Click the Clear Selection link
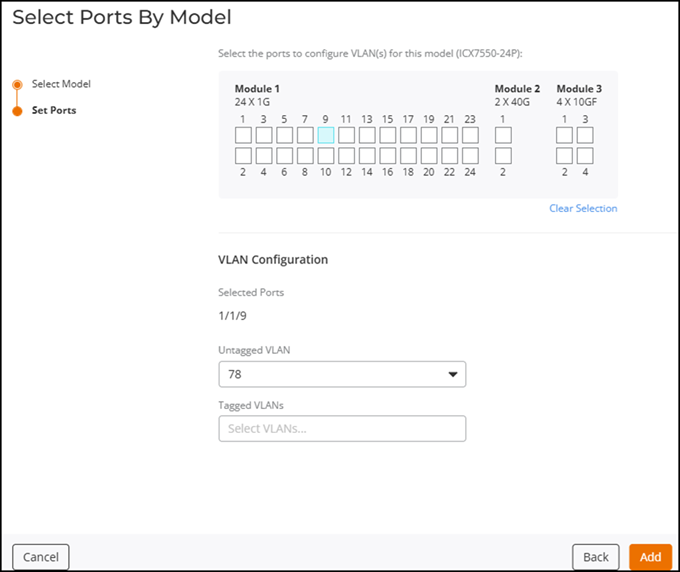Viewport: 680px width, 572px height. [583, 209]
